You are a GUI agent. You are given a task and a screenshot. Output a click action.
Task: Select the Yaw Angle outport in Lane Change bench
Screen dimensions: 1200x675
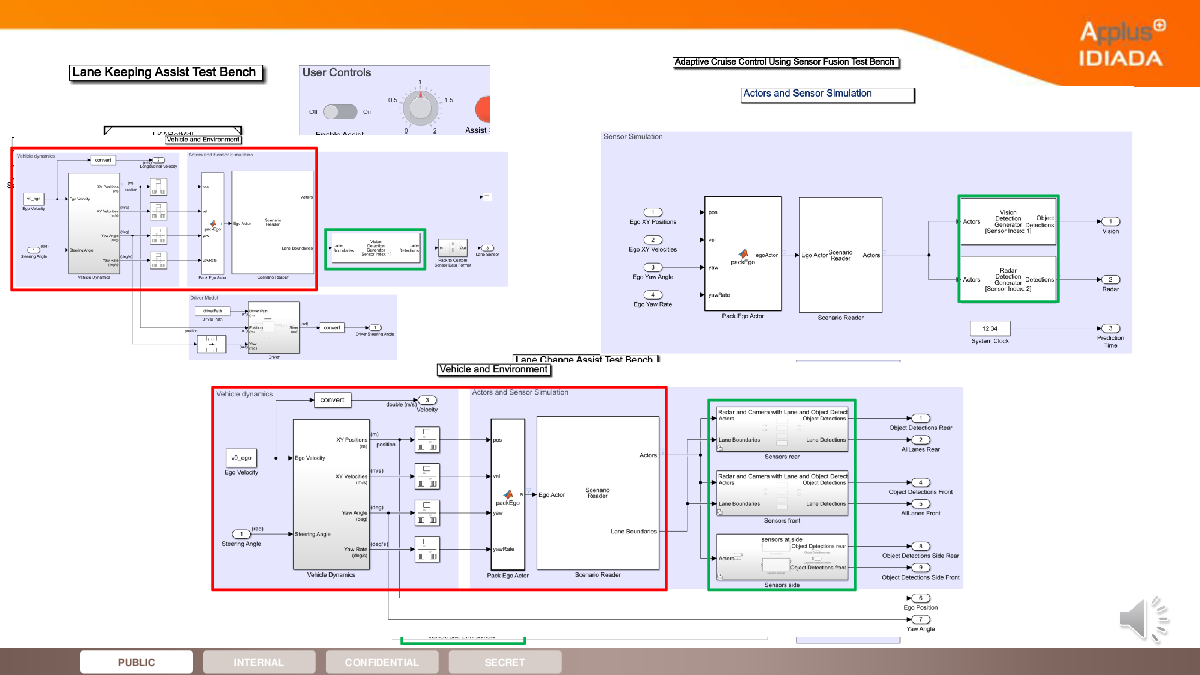tap(922, 620)
